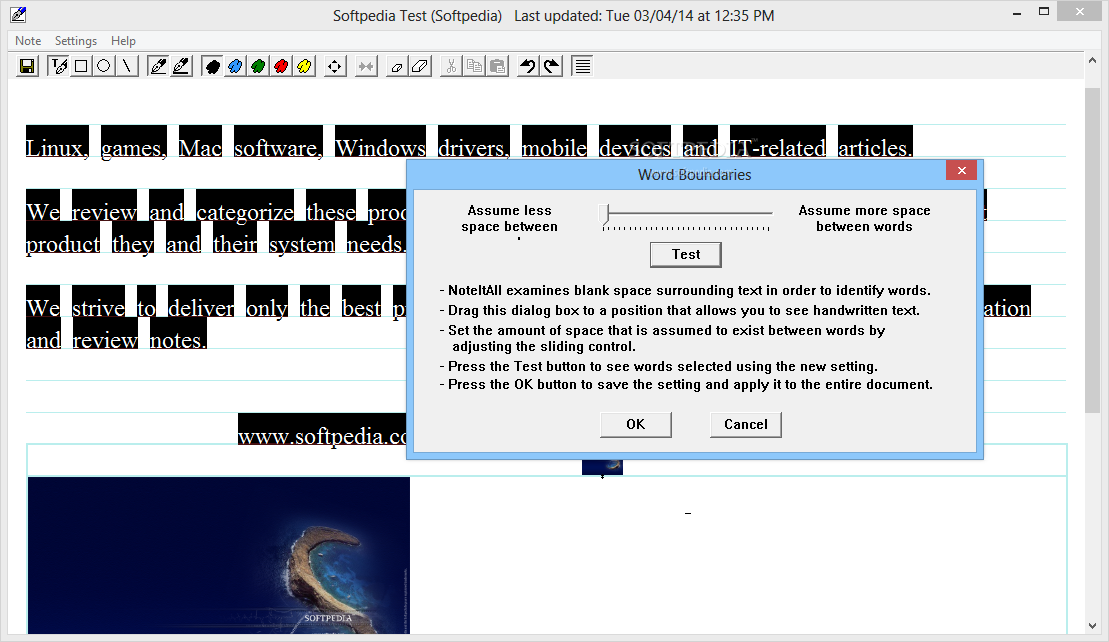Pick the black ink color
This screenshot has width=1109, height=642.
212,66
